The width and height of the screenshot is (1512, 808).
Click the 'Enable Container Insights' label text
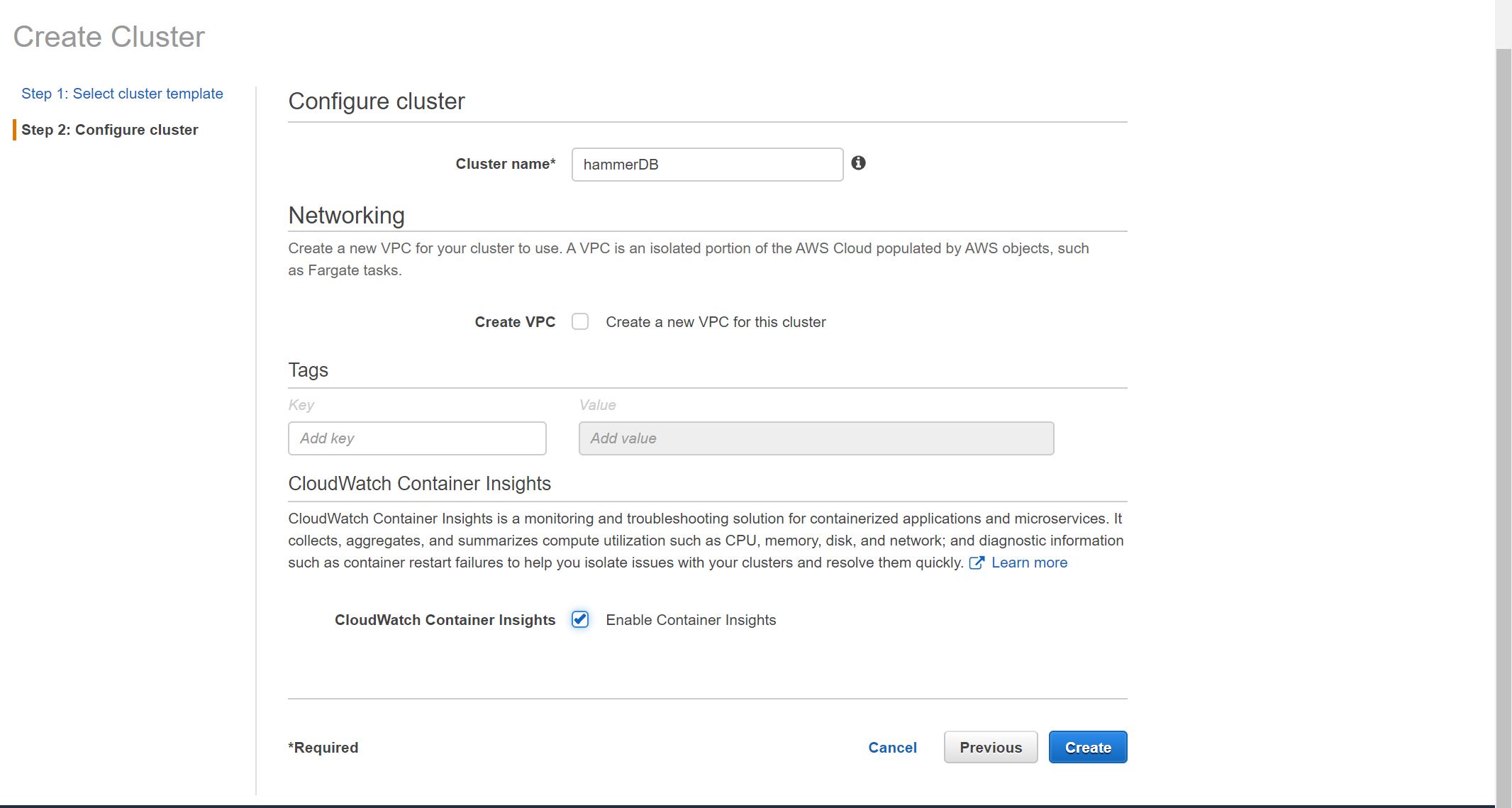point(691,620)
